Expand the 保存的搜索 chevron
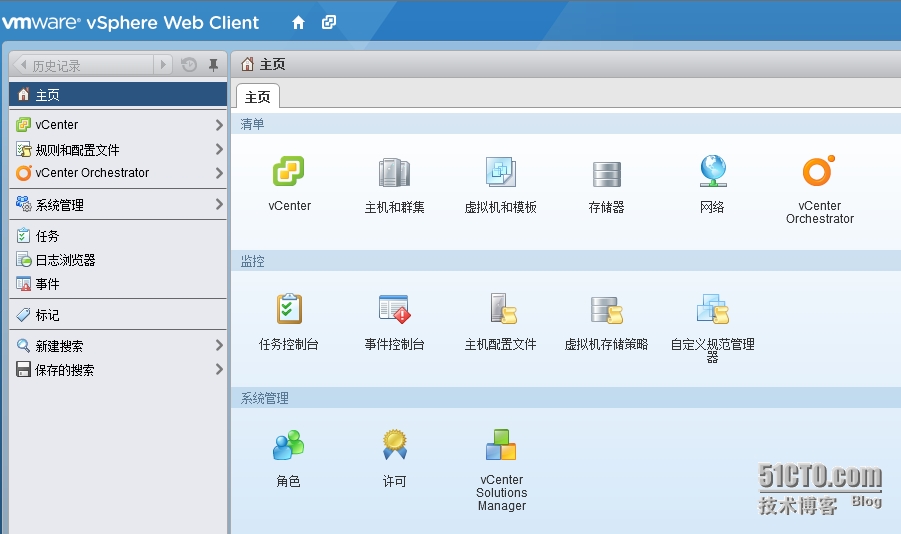The image size is (901, 534). (x=219, y=370)
